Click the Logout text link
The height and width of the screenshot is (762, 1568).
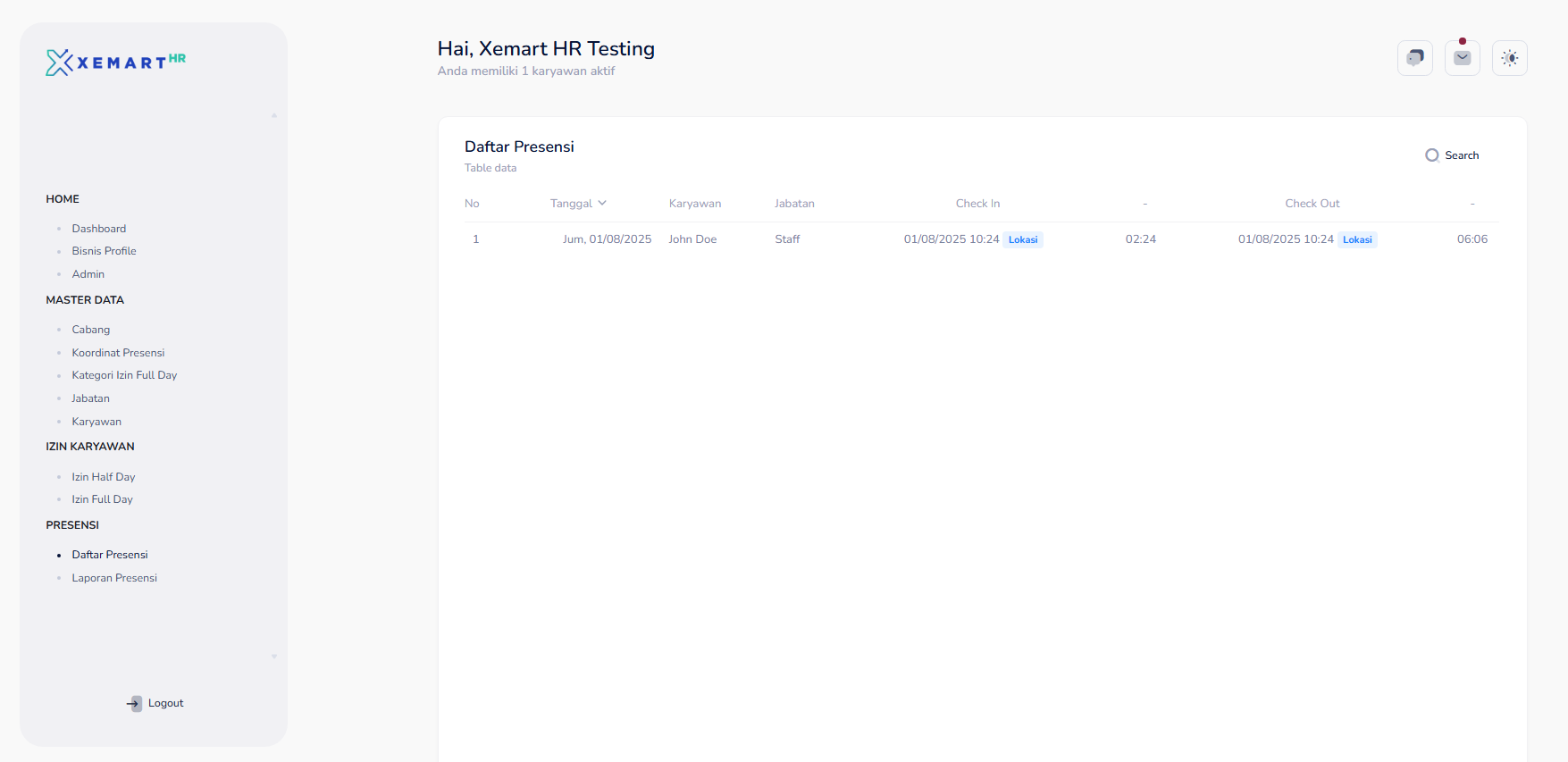coord(165,704)
